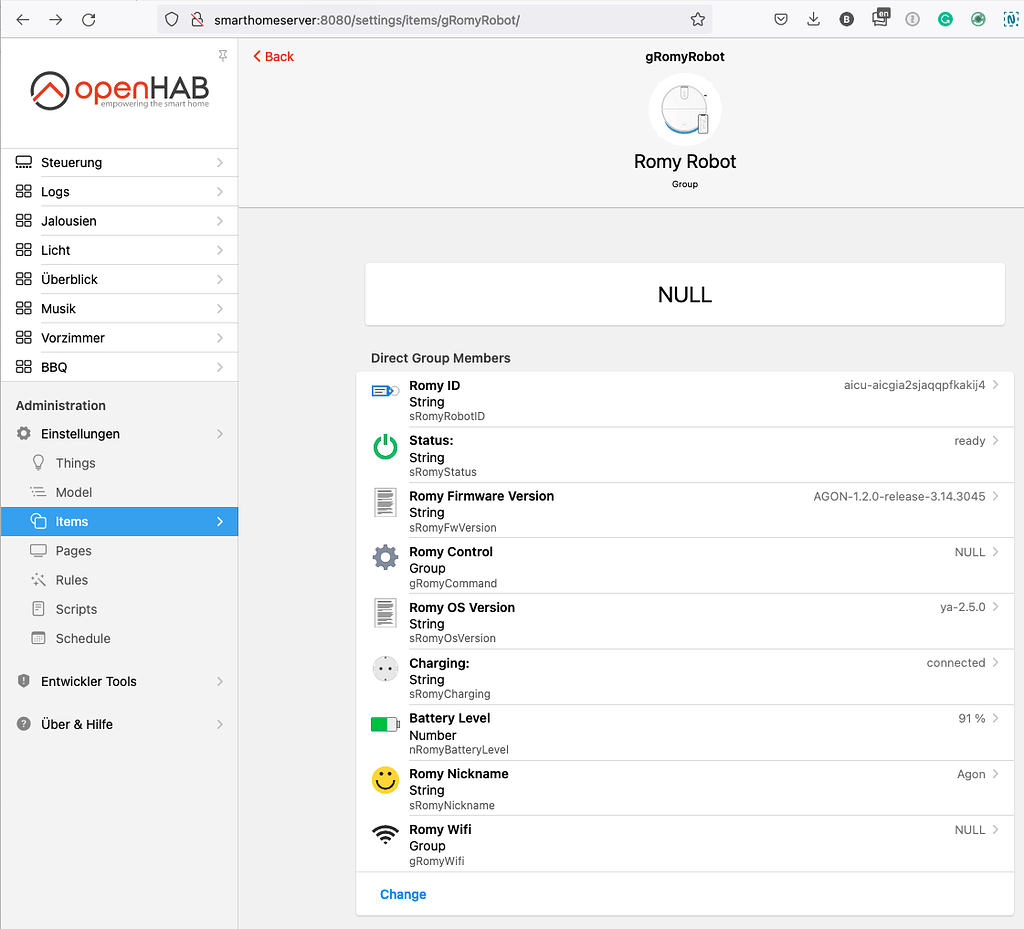The width and height of the screenshot is (1024, 929).
Task: Click the Back link
Action: (x=274, y=57)
